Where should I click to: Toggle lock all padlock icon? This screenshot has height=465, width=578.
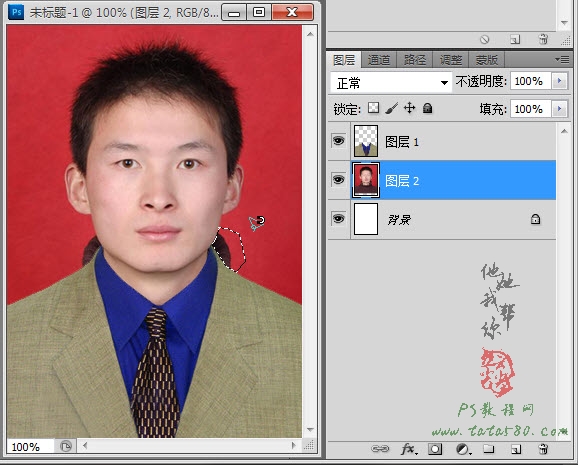(x=427, y=108)
